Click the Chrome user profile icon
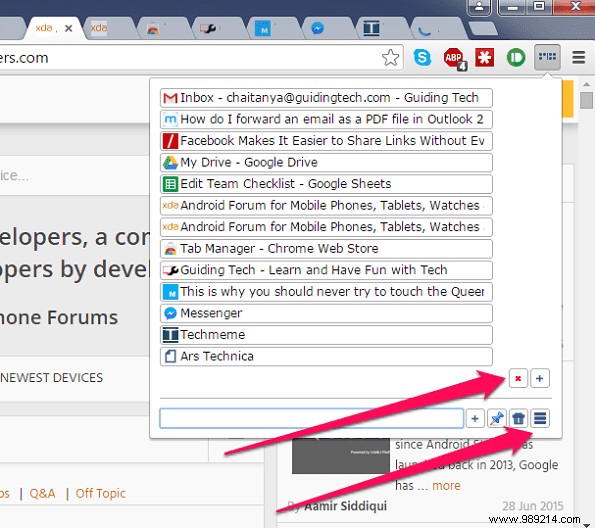Screen dimensions: 595x528 tap(479, 6)
